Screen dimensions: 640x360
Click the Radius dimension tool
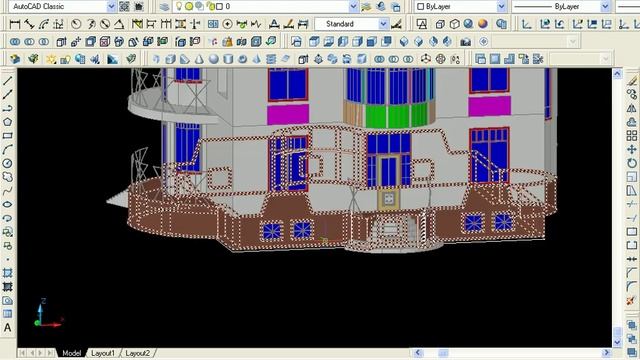[76, 24]
